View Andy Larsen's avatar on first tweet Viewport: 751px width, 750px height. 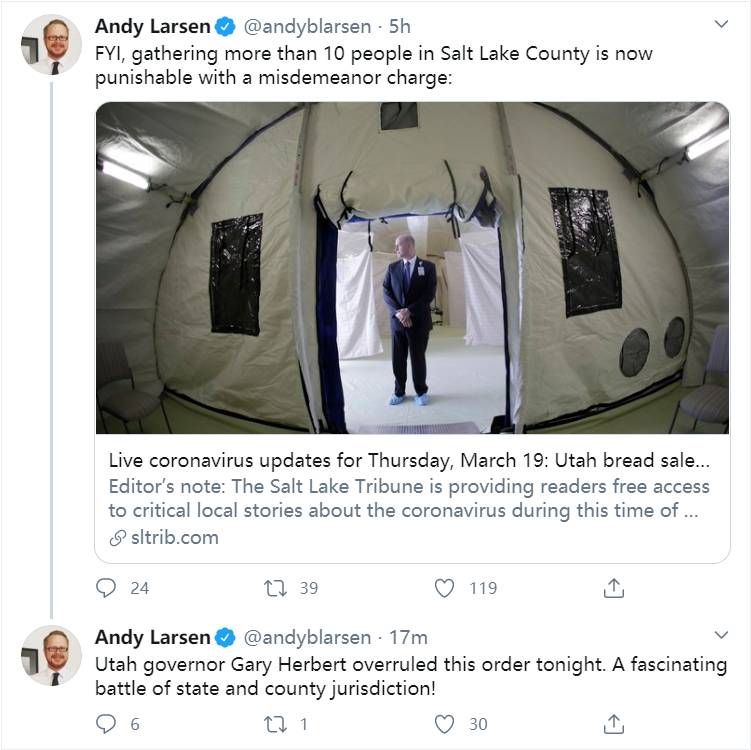coord(51,45)
